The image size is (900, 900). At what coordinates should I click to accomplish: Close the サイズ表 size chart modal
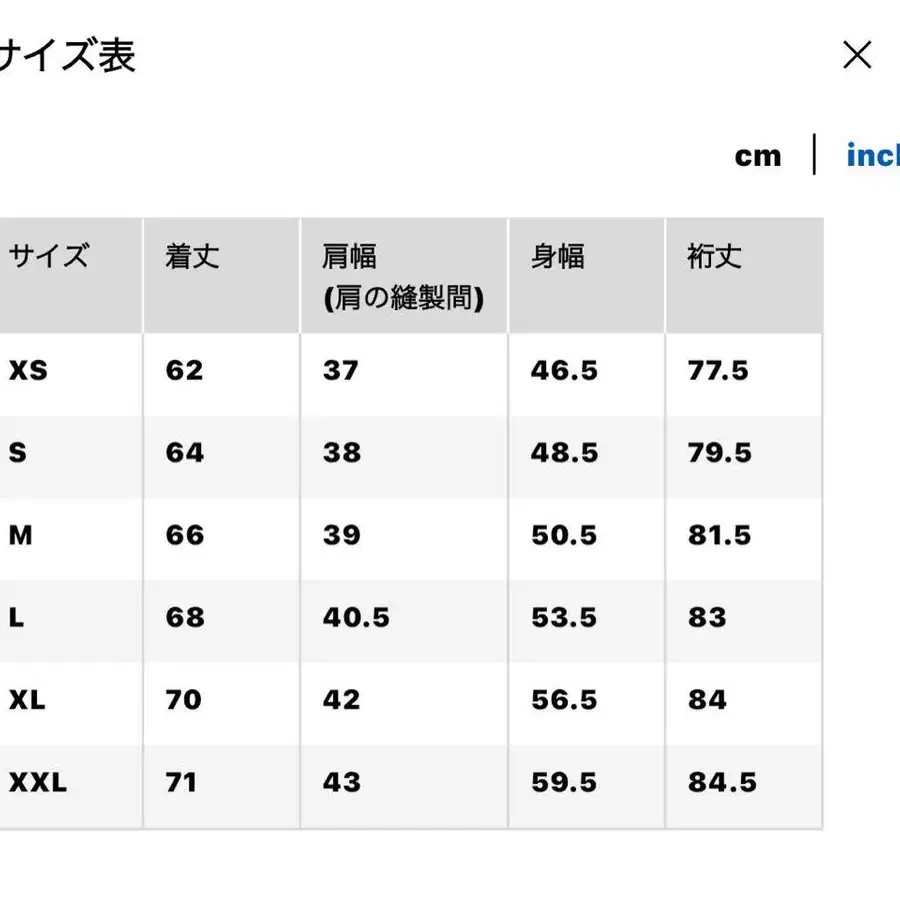click(858, 55)
